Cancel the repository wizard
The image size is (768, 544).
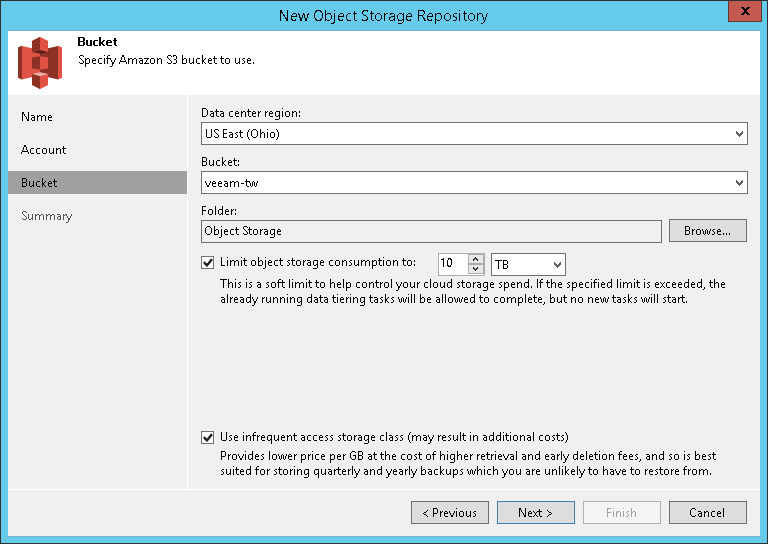[707, 513]
